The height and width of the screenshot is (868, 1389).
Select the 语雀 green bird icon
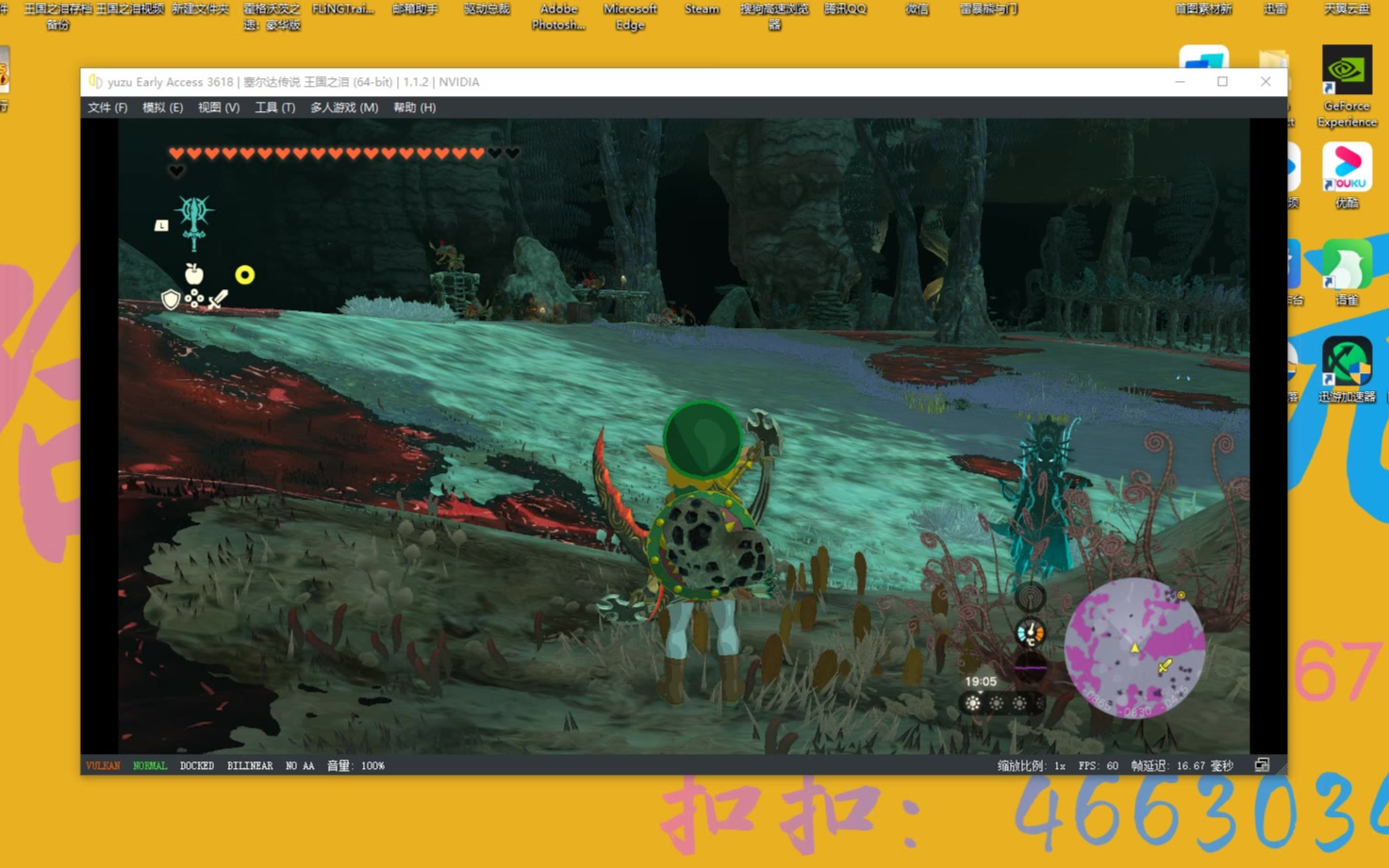tap(1347, 266)
